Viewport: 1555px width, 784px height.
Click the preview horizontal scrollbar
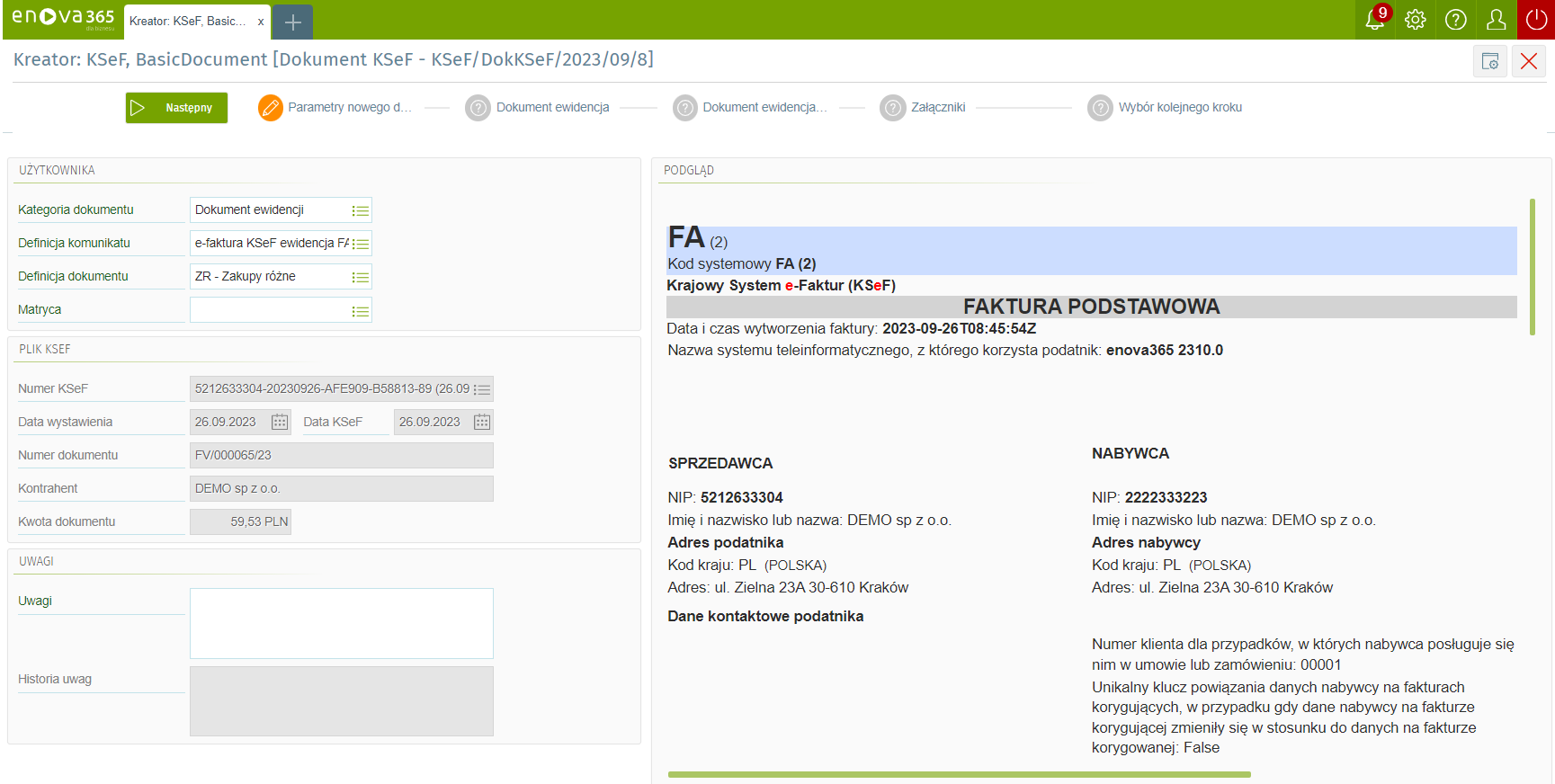coord(959,774)
